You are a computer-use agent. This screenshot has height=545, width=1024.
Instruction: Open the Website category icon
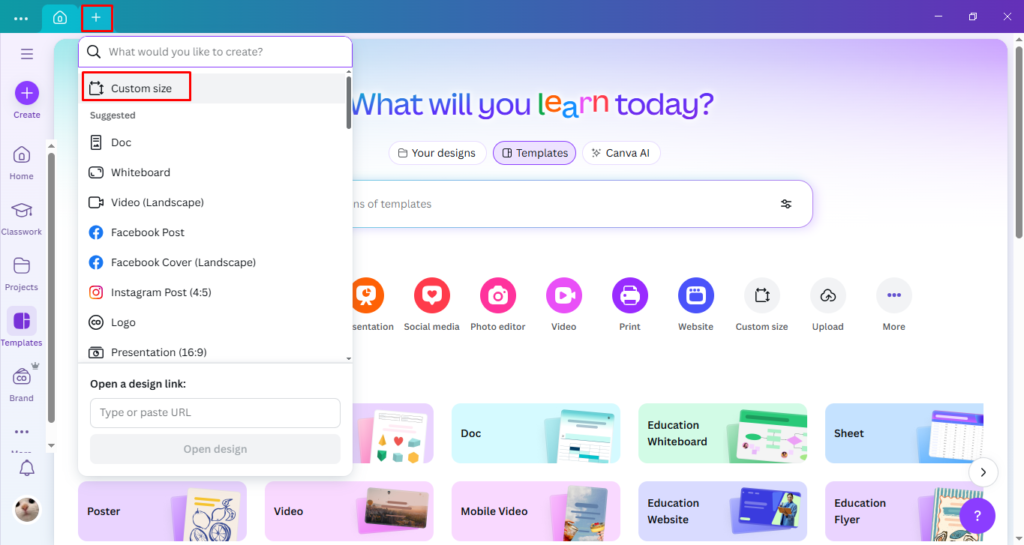695,295
